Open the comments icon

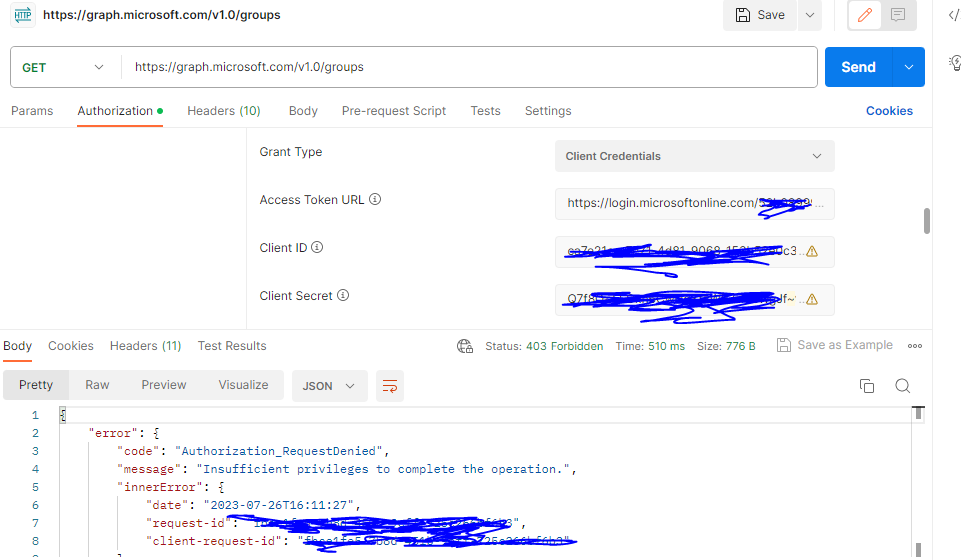898,15
